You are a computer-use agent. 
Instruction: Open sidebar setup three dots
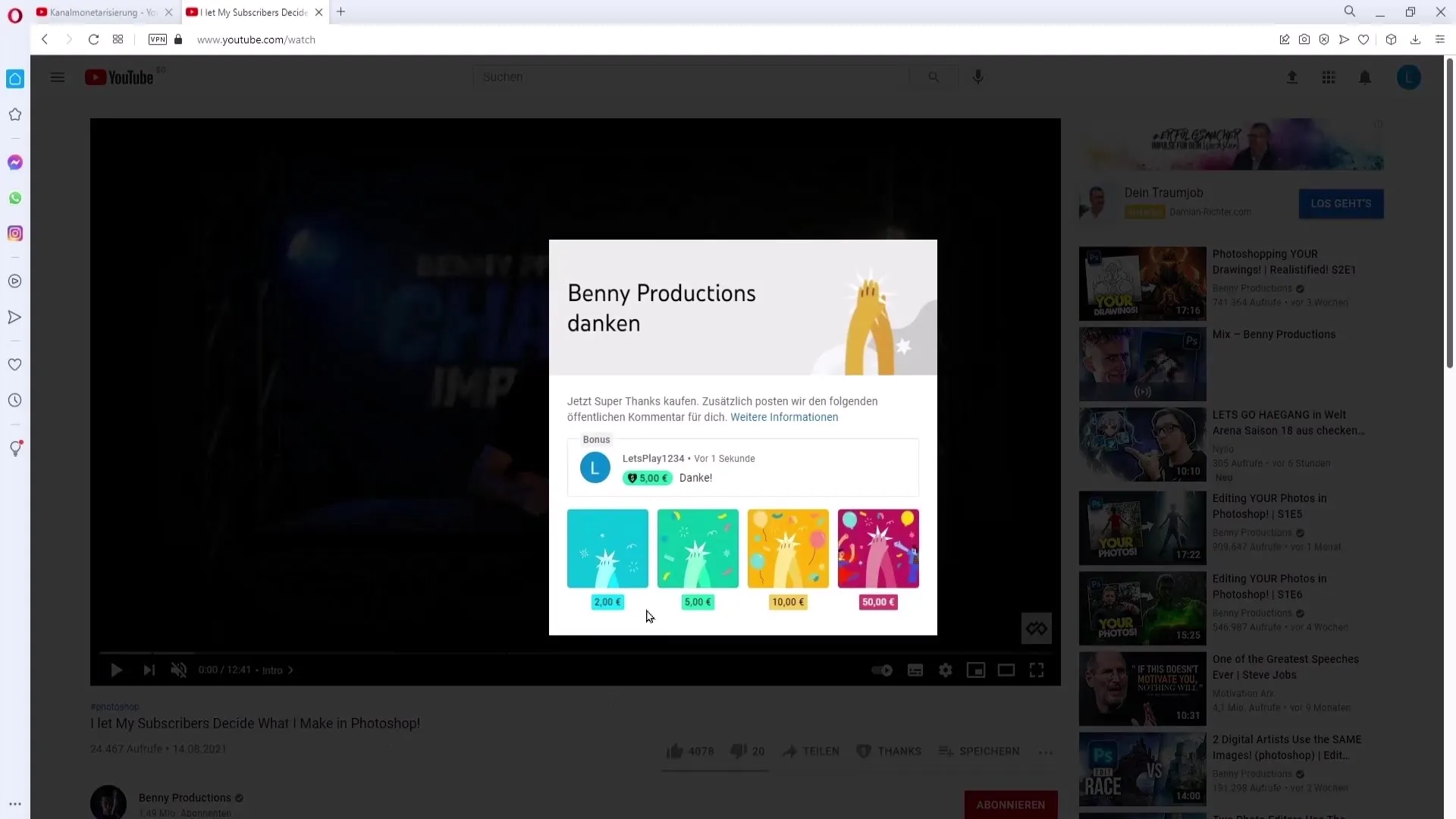coord(15,804)
